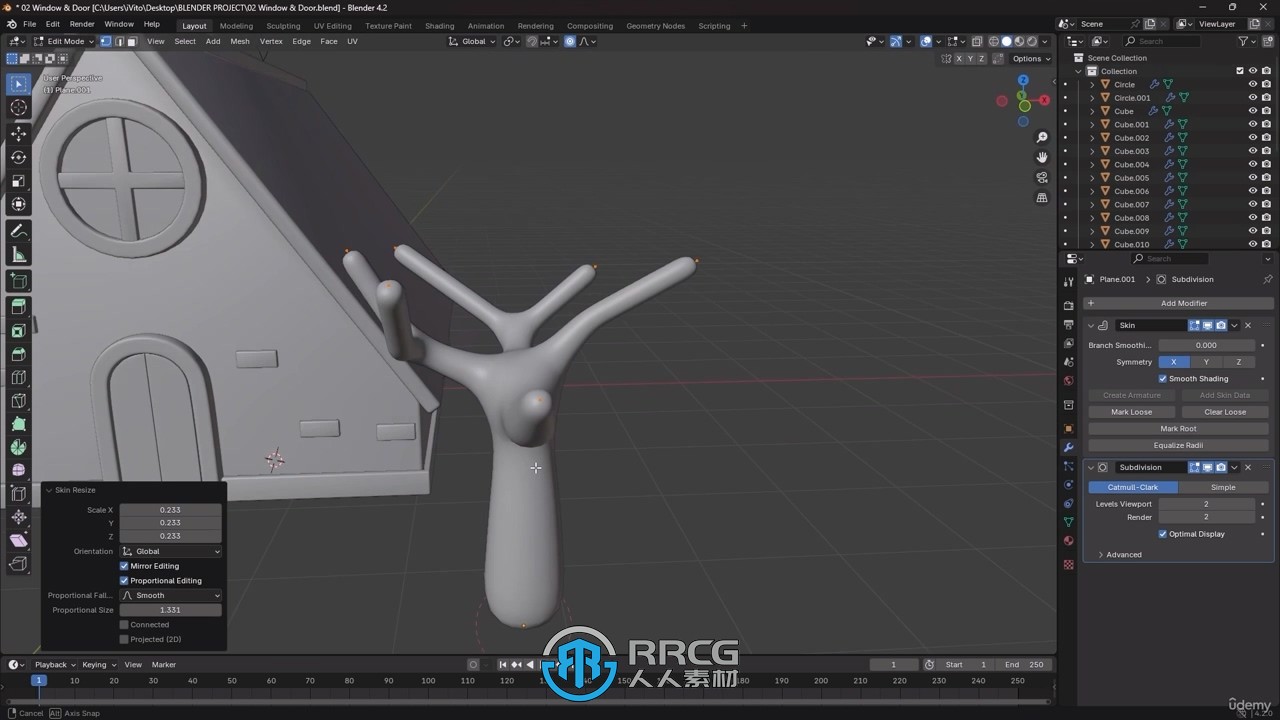Click the Equalize Radii button
This screenshot has width=1280, height=720.
coord(1178,445)
